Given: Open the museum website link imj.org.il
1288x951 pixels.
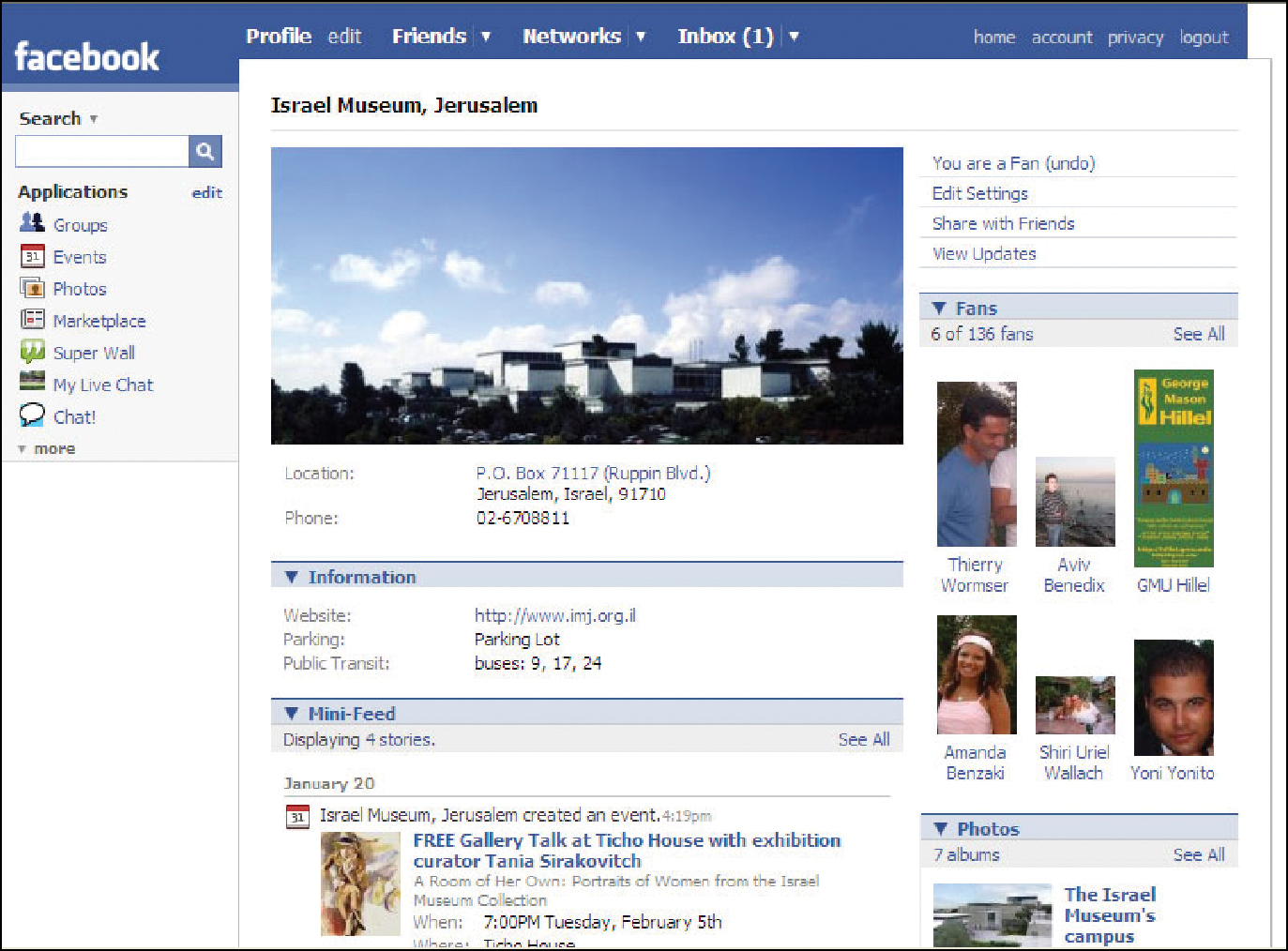Looking at the screenshot, I should (x=555, y=615).
